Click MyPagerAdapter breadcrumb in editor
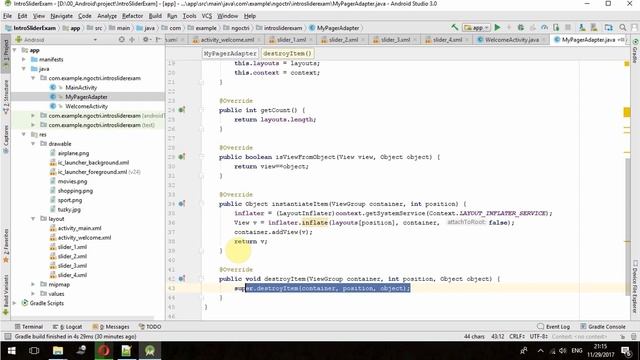The height and width of the screenshot is (360, 640). pyautogui.click(x=230, y=53)
